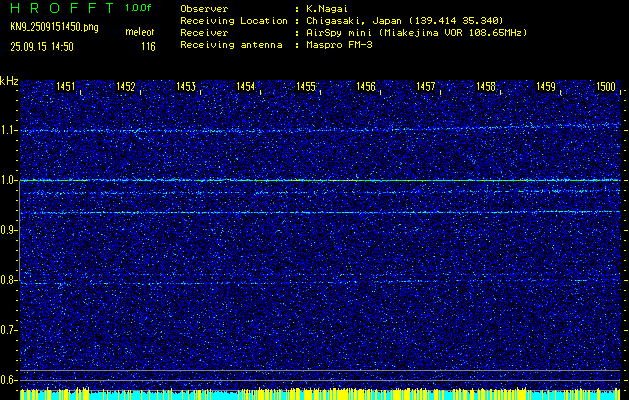
Task: Click the Receiving antenna label
Action: point(231,45)
